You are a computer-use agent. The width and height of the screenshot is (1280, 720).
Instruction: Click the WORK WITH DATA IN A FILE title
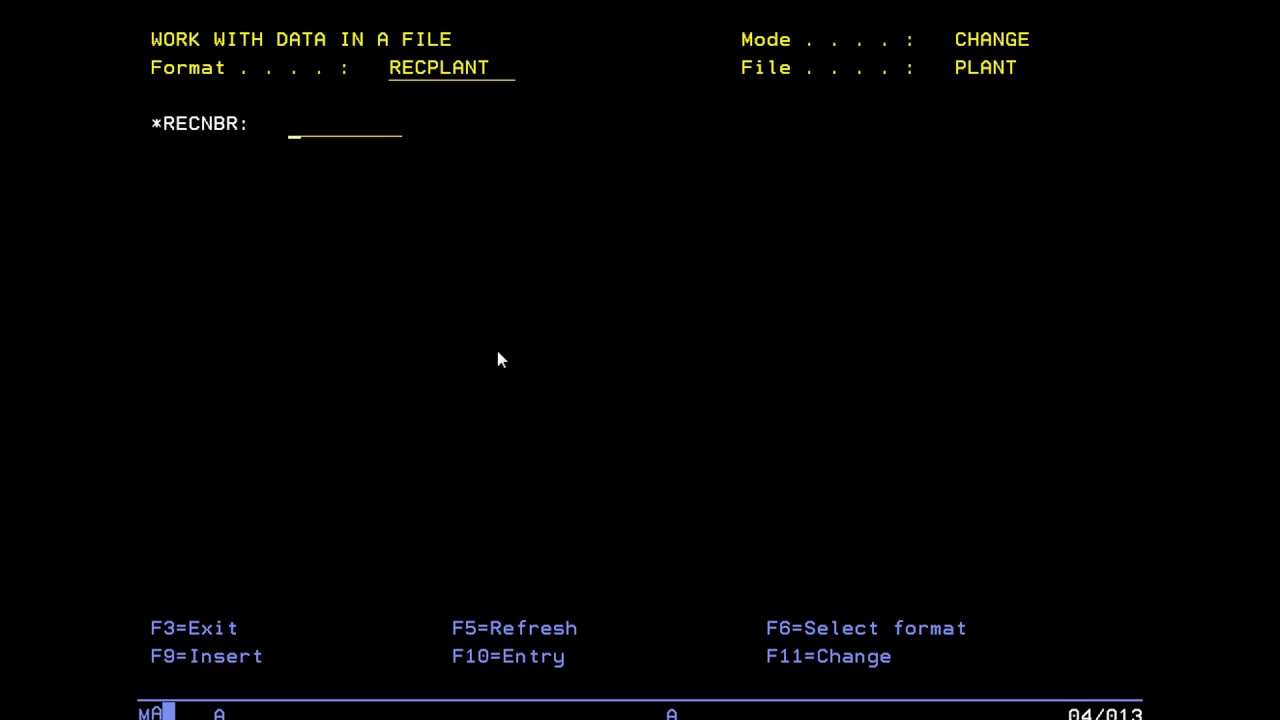301,40
